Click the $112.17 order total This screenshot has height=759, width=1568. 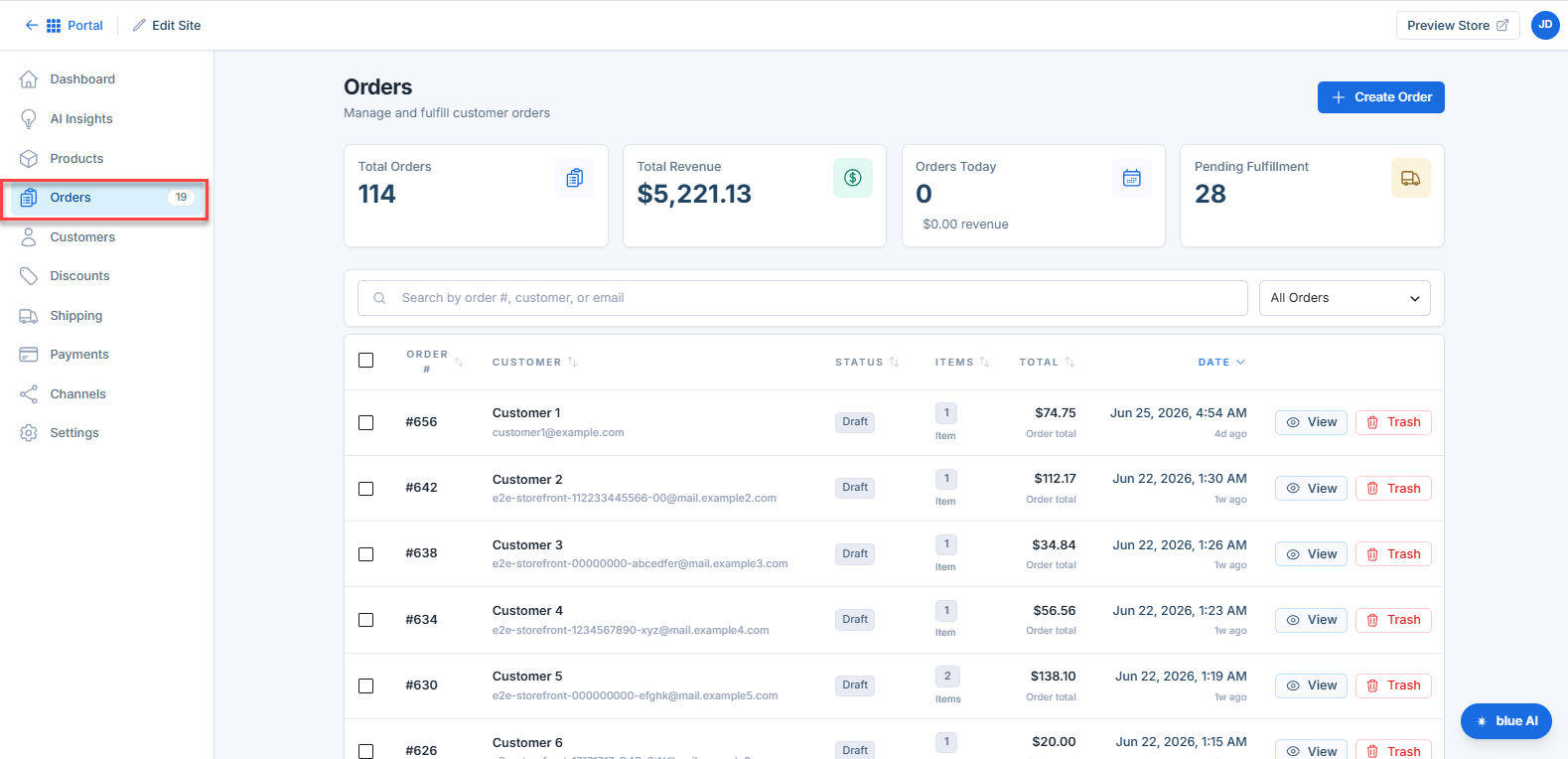coord(1055,479)
